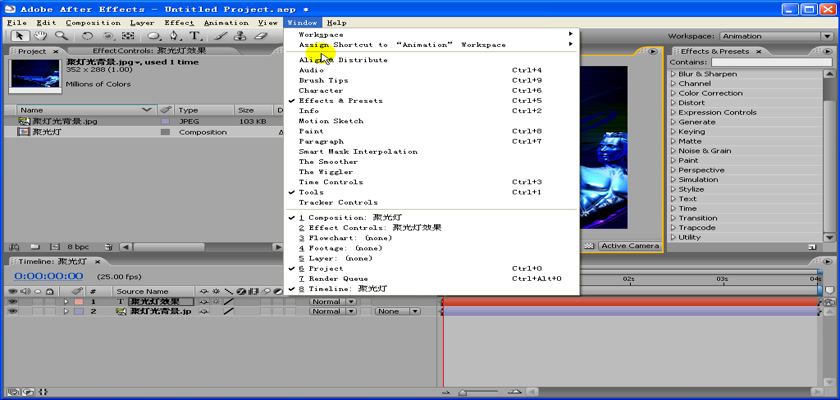
Task: Click the new folder icon in Project panel
Action: coord(35,247)
